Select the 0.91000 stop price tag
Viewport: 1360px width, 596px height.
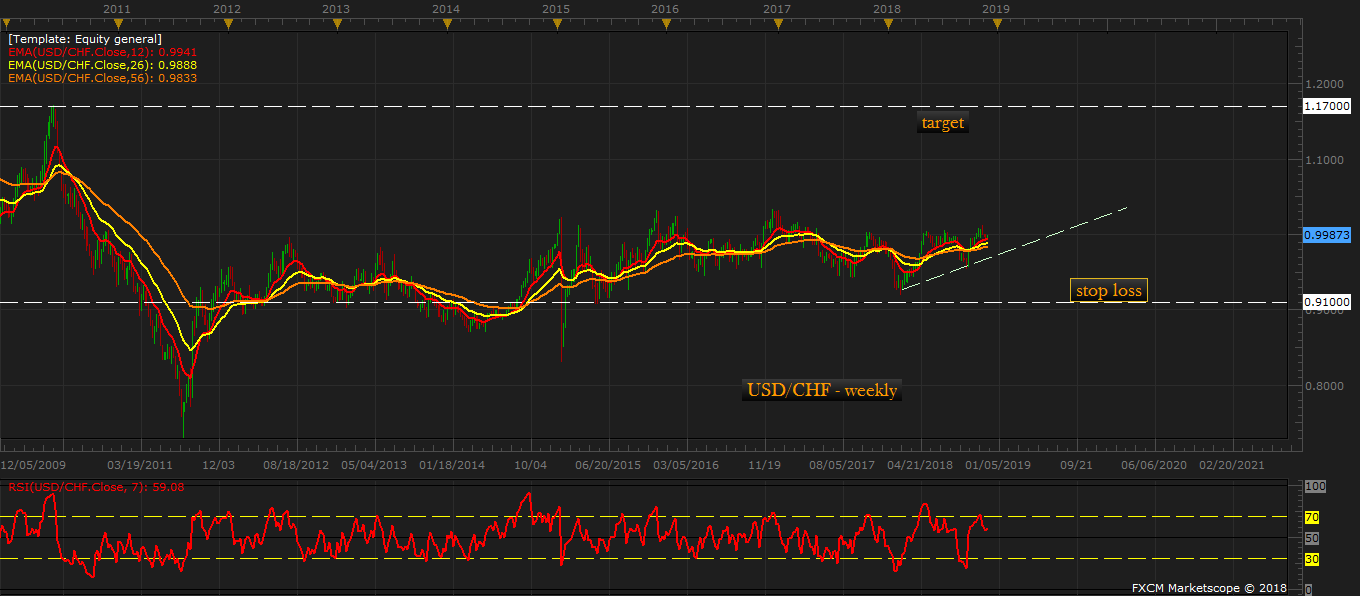click(x=1328, y=302)
